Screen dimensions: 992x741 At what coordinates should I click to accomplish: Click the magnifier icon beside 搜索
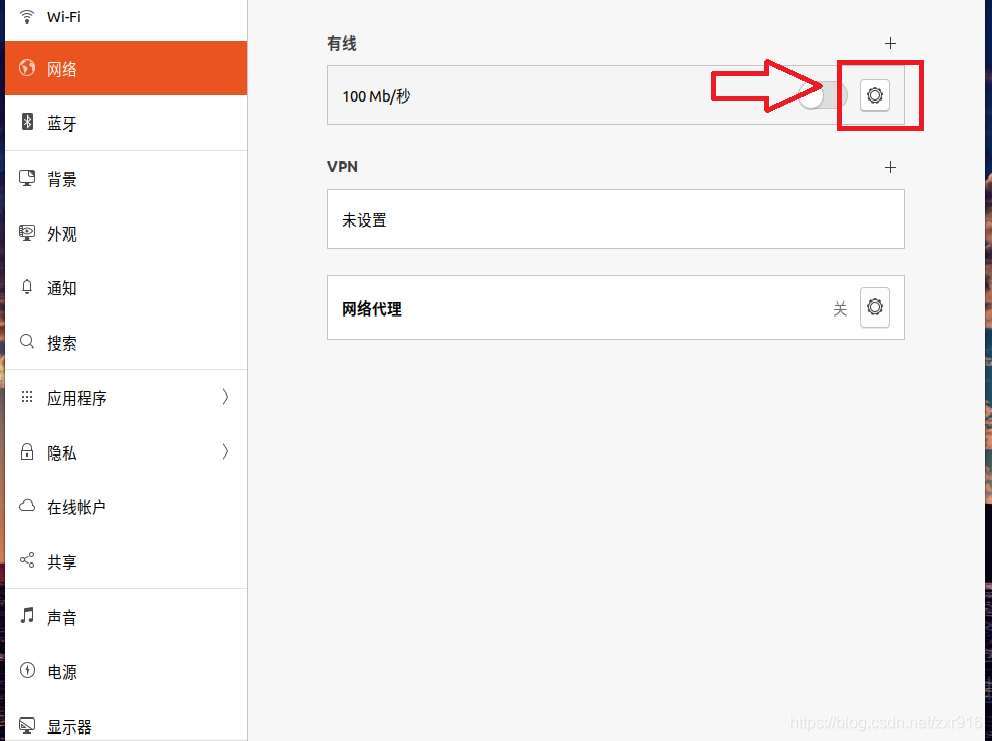[27, 342]
